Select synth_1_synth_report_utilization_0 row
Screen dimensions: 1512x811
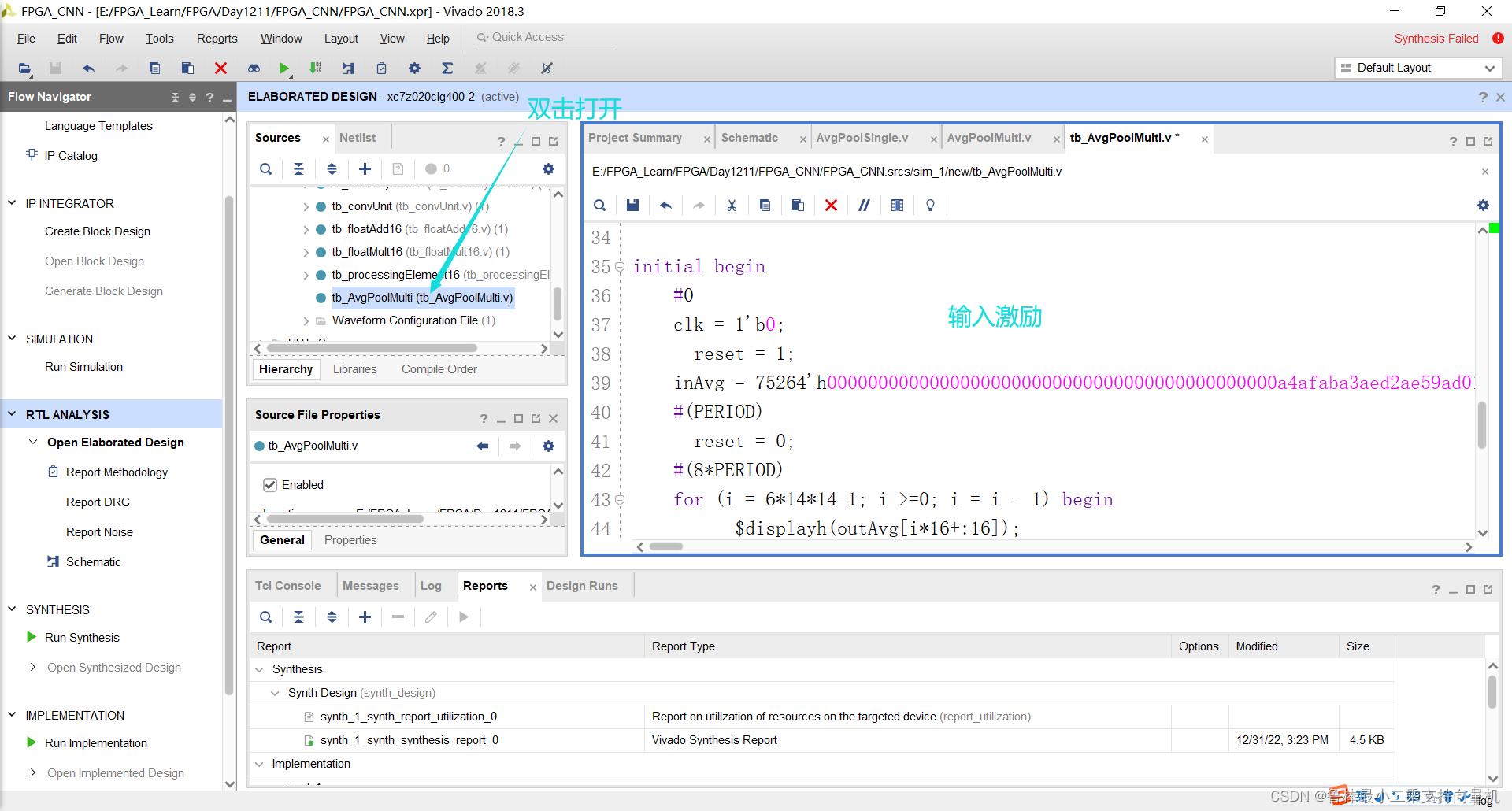coord(821,717)
